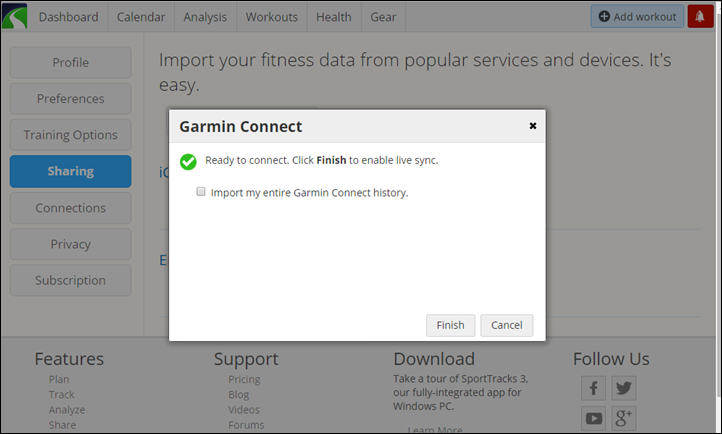Follow the Plan footer link
The width and height of the screenshot is (722, 434).
[59, 379]
